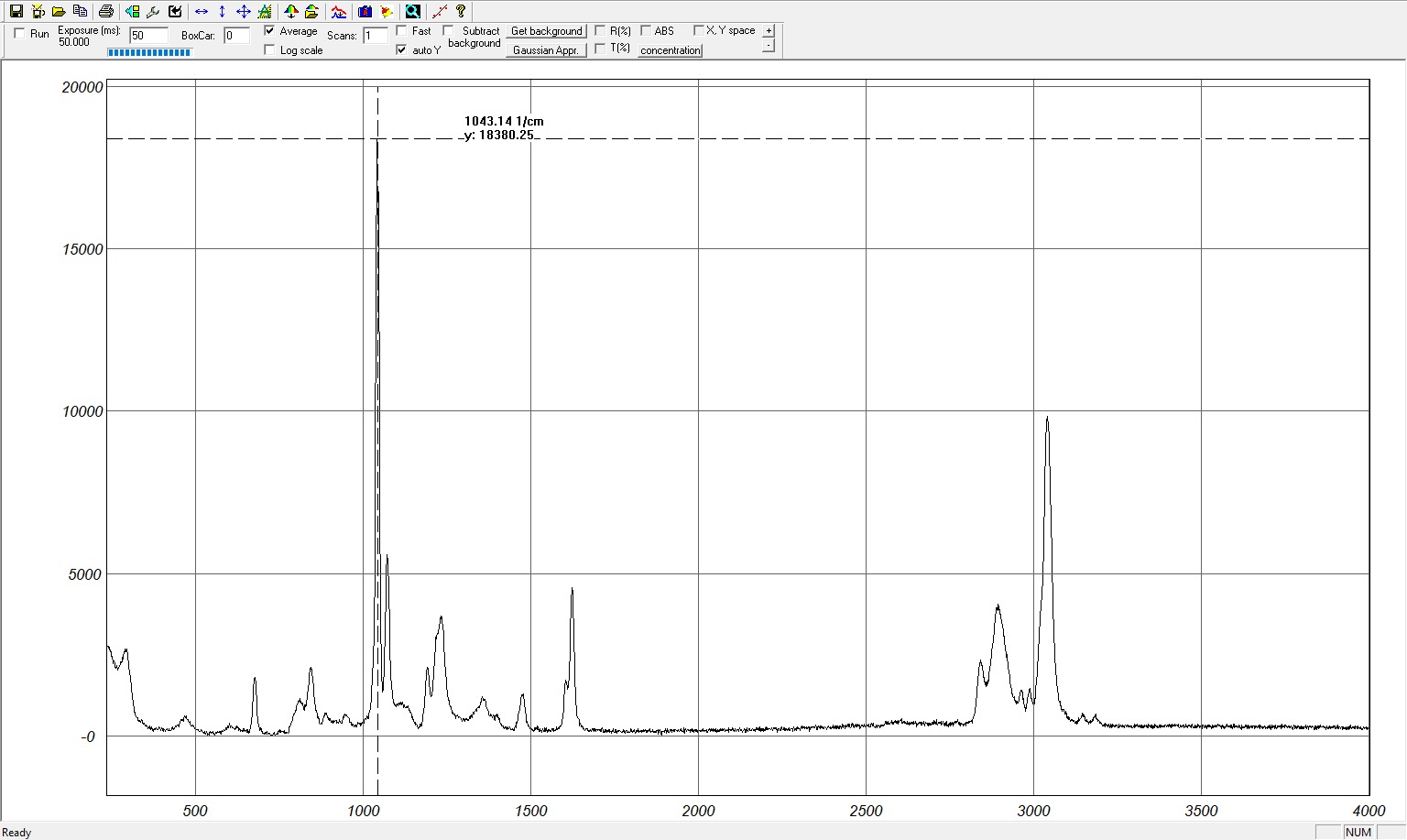Click the Gaussian Appr. button
The width and height of the screenshot is (1407, 840).
click(x=546, y=50)
